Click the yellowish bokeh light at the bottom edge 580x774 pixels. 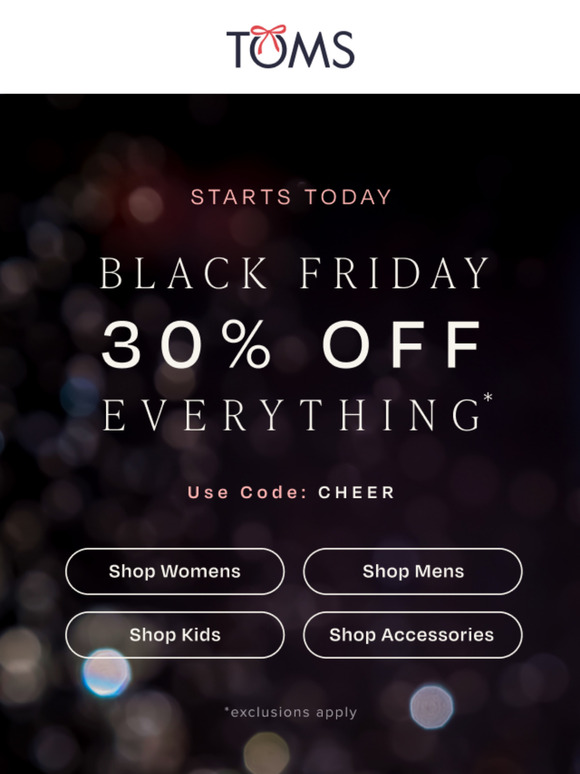click(x=267, y=753)
